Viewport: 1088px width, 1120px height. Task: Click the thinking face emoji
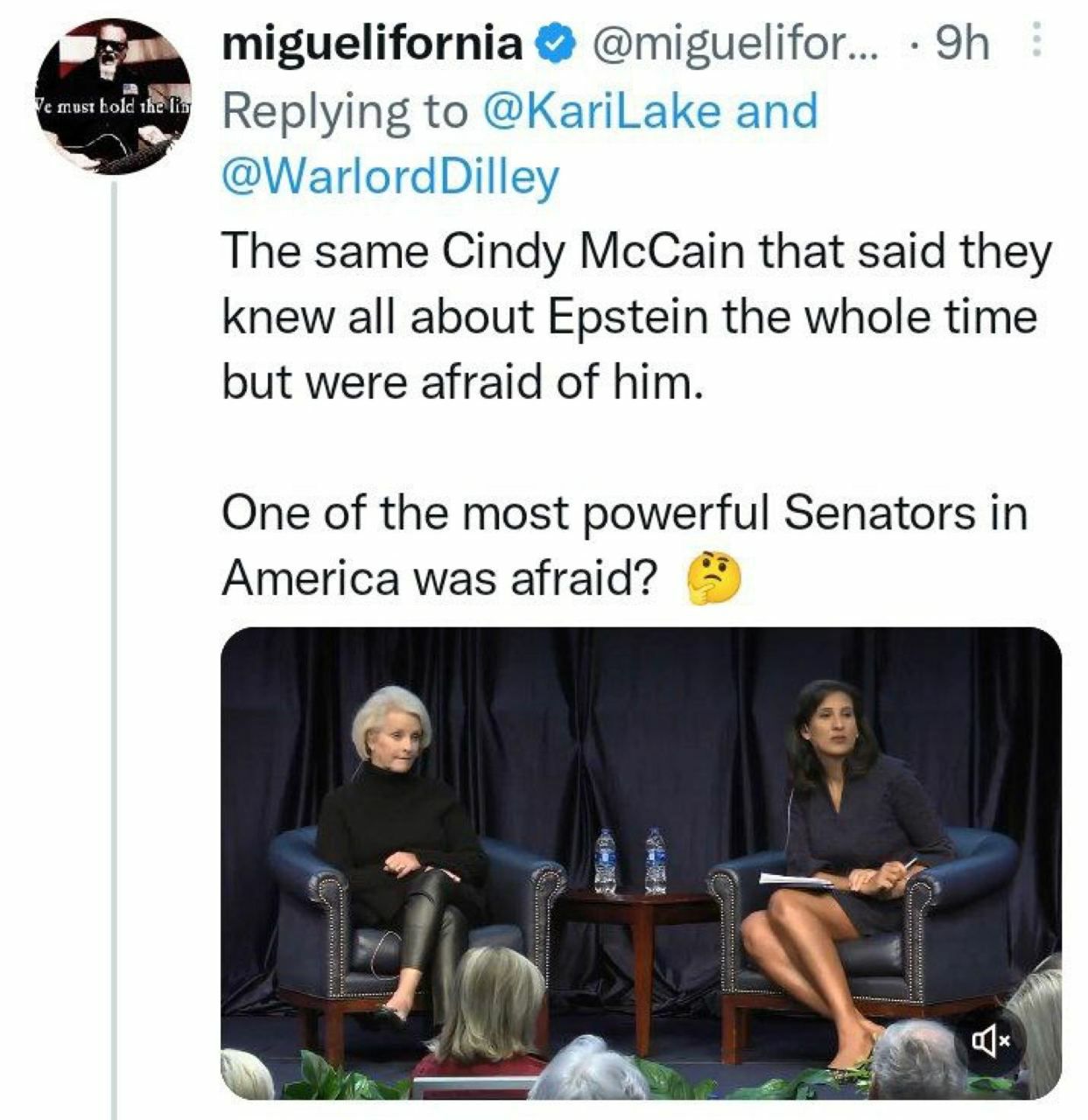(x=713, y=578)
